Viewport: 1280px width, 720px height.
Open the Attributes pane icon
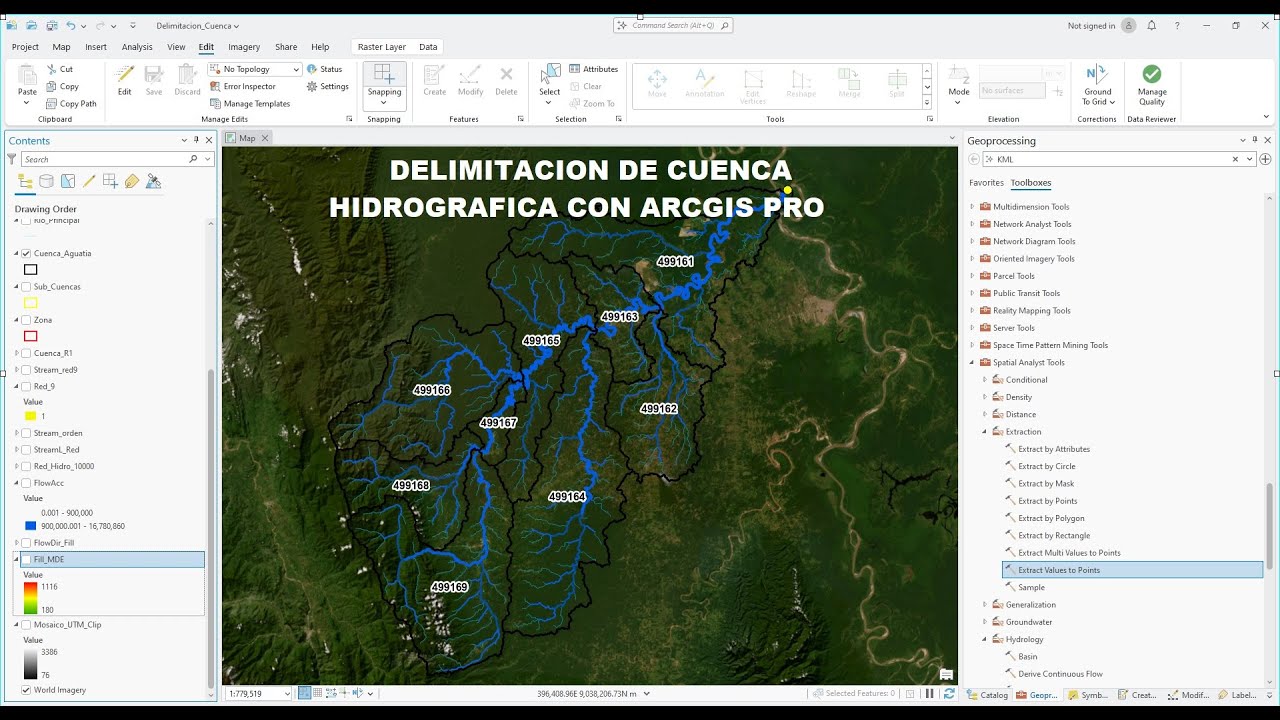(575, 69)
